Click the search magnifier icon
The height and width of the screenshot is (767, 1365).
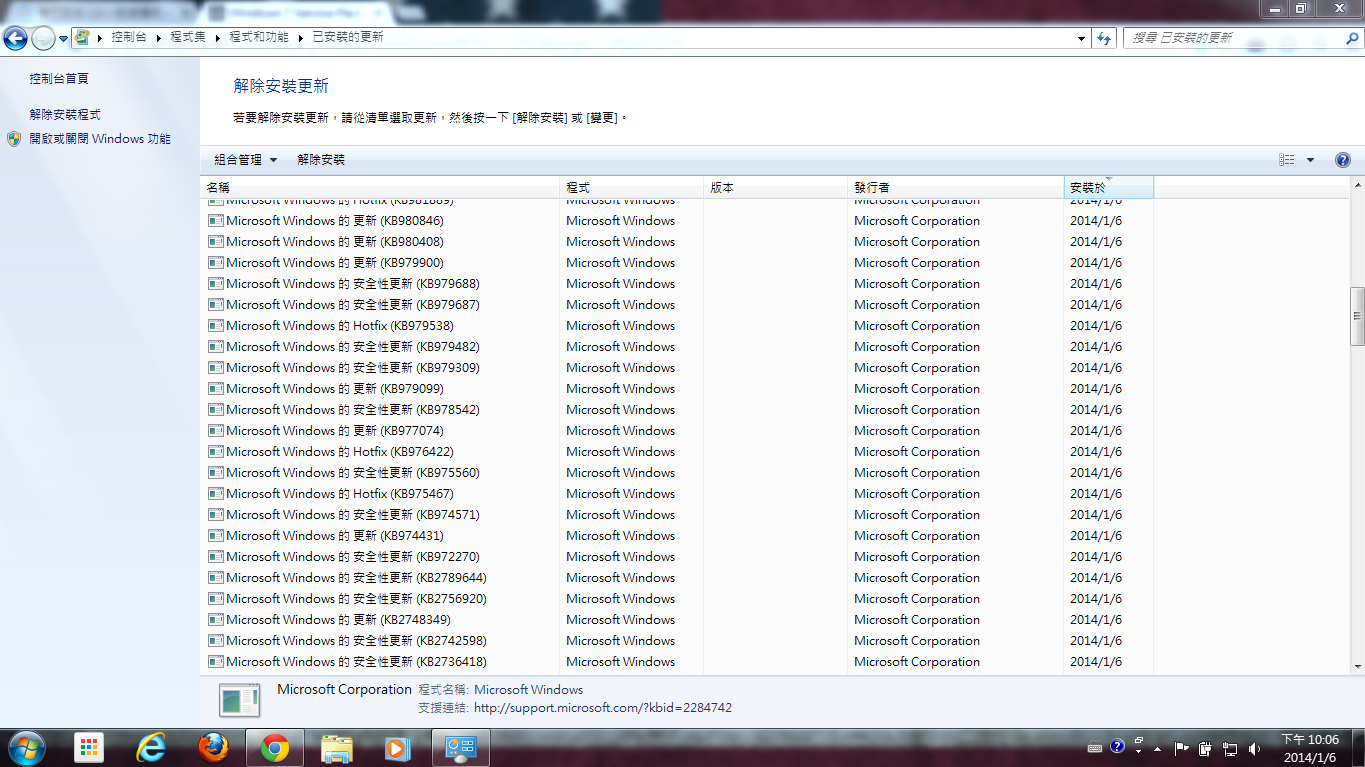coord(1351,38)
